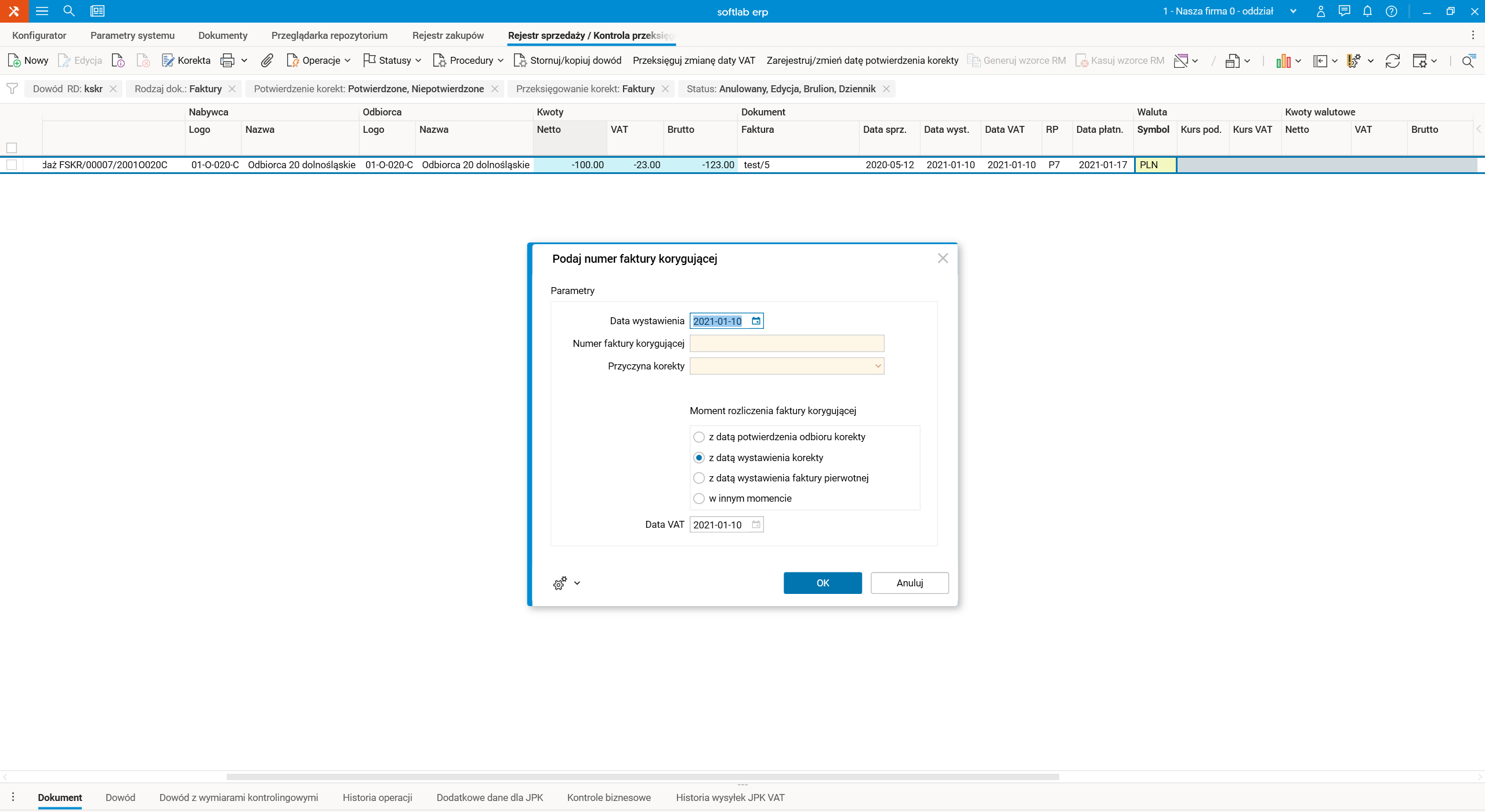Click the hamburger menu icon

pyautogui.click(x=42, y=11)
